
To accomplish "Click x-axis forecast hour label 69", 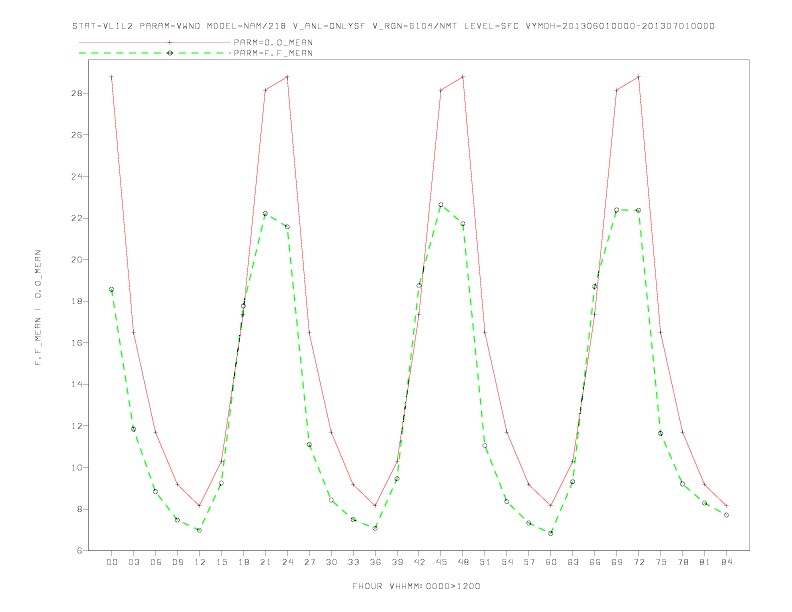I will 617,562.
